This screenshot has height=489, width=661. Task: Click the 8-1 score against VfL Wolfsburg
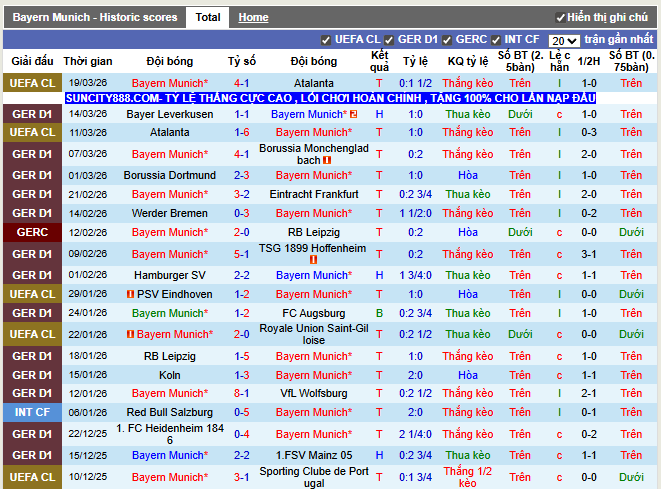point(242,394)
